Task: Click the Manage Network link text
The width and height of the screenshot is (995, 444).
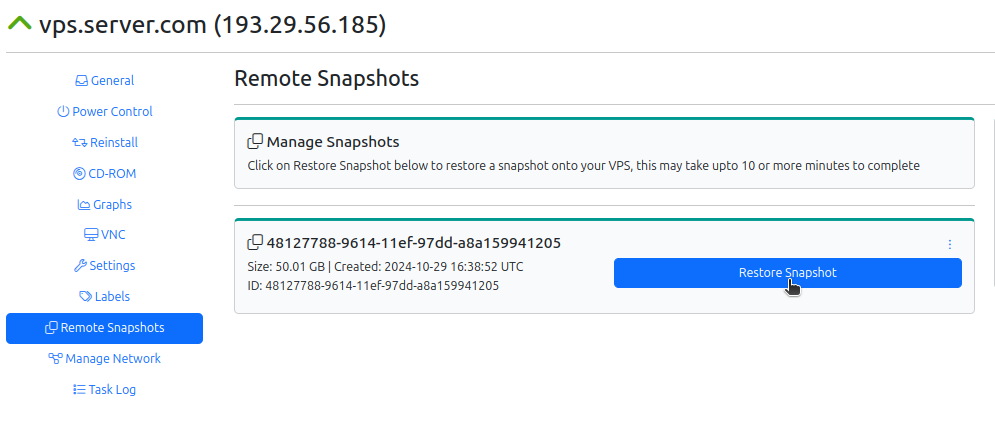Action: coord(113,359)
